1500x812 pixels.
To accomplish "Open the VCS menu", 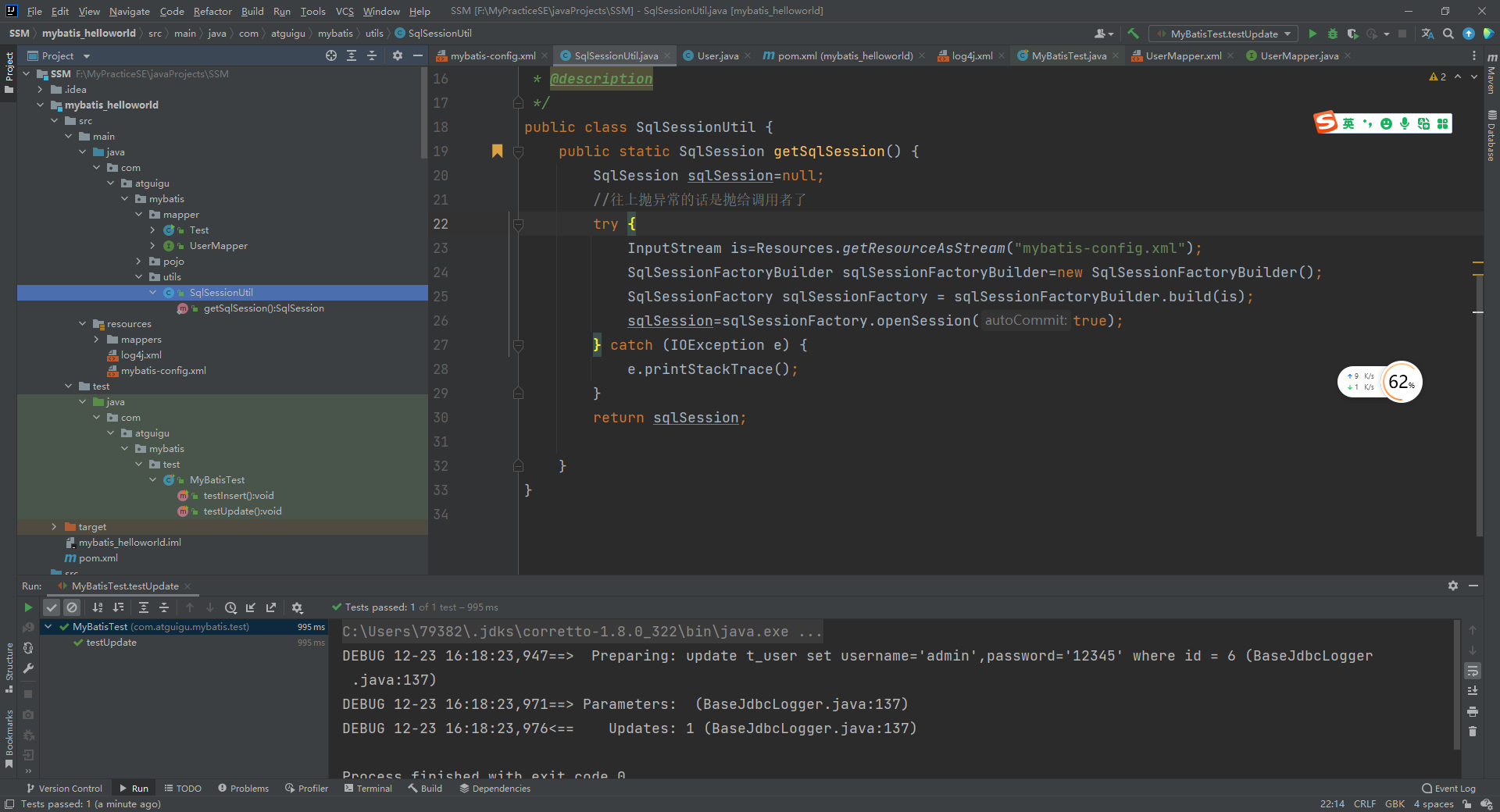I will coord(345,11).
